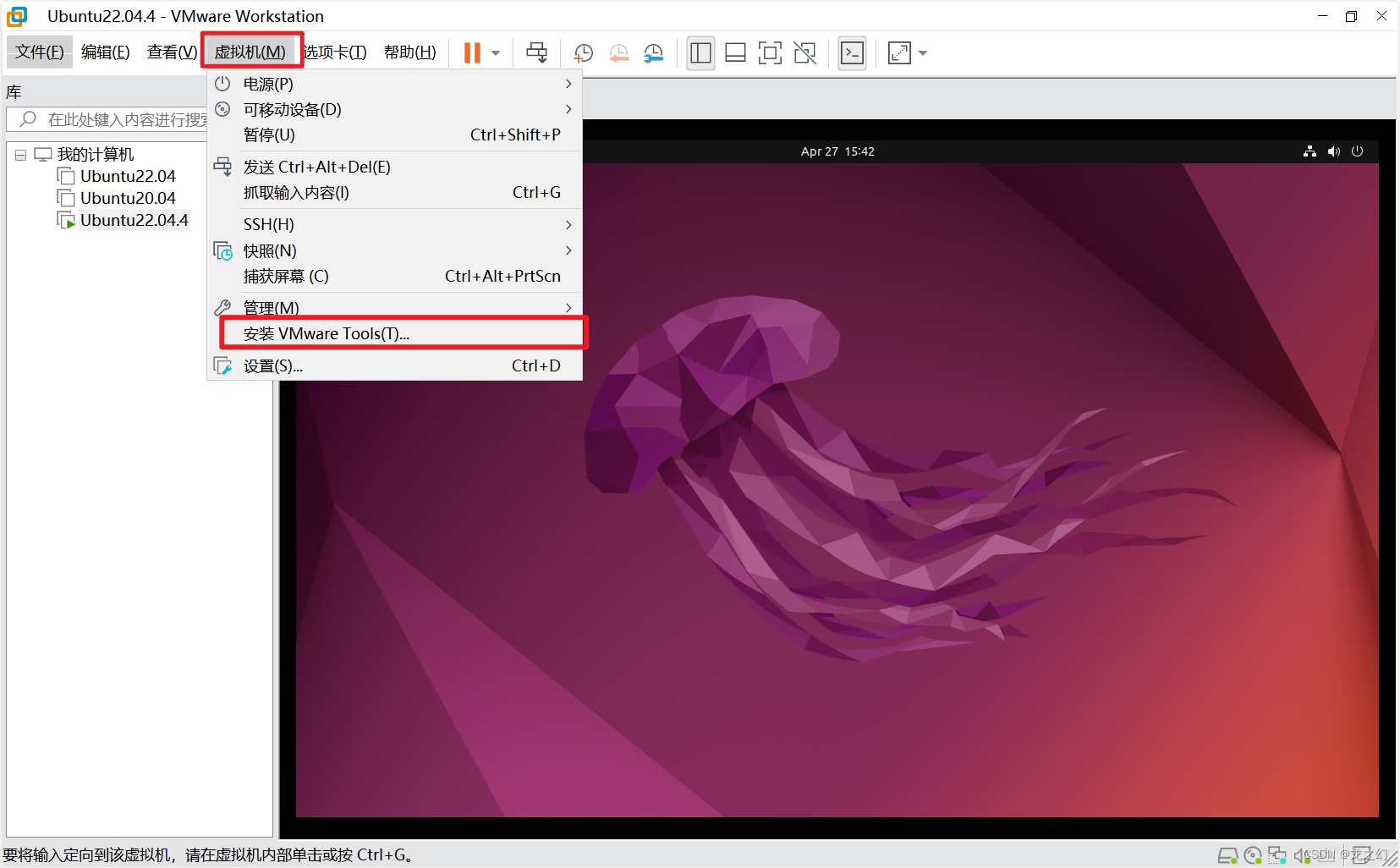Select Ubuntu20.04 in the library tree
The height and width of the screenshot is (868, 1400).
coord(128,198)
